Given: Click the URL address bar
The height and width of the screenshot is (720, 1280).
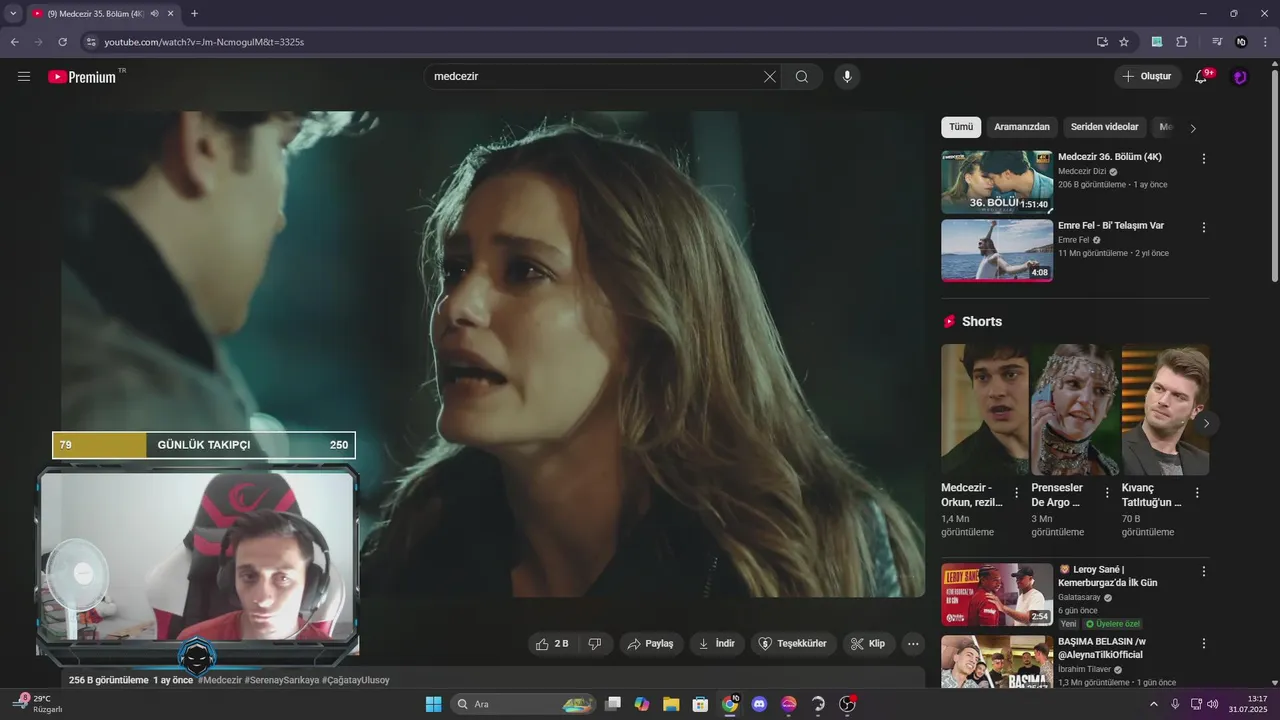Looking at the screenshot, I should [x=590, y=42].
